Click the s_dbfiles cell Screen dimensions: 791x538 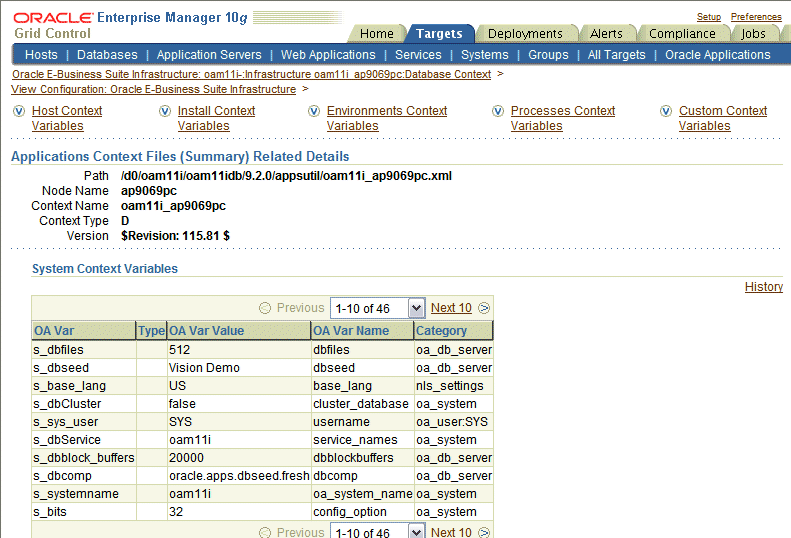click(84, 350)
